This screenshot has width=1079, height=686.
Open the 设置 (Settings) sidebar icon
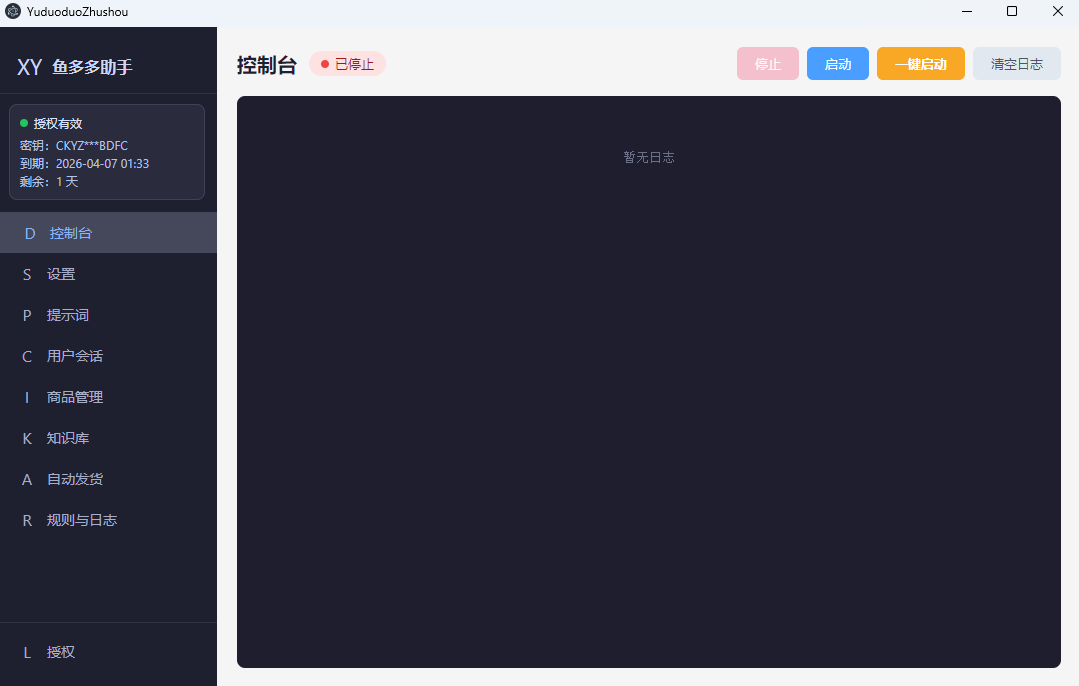coord(27,273)
